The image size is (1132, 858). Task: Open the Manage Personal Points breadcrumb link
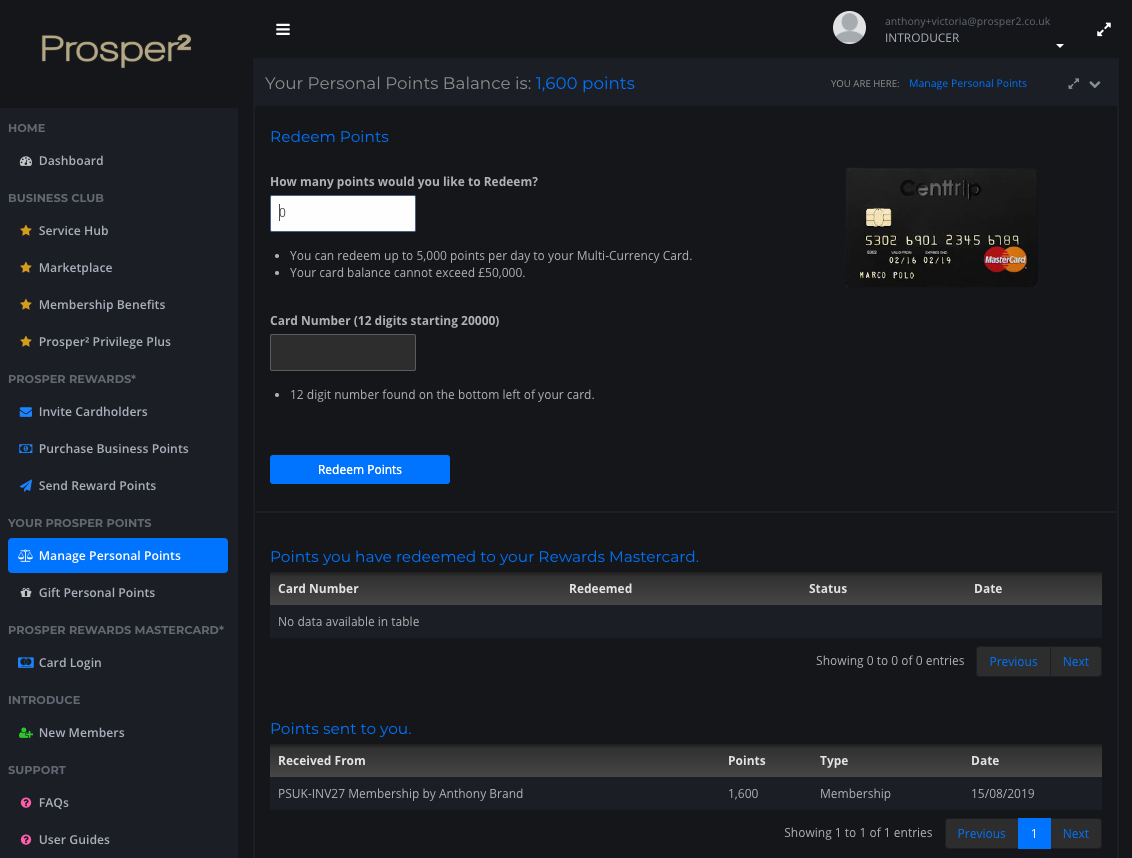[x=967, y=84]
